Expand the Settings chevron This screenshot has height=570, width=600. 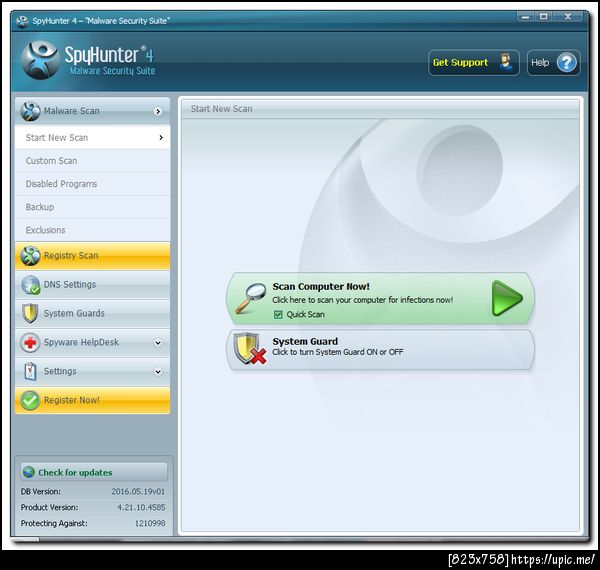(x=158, y=371)
